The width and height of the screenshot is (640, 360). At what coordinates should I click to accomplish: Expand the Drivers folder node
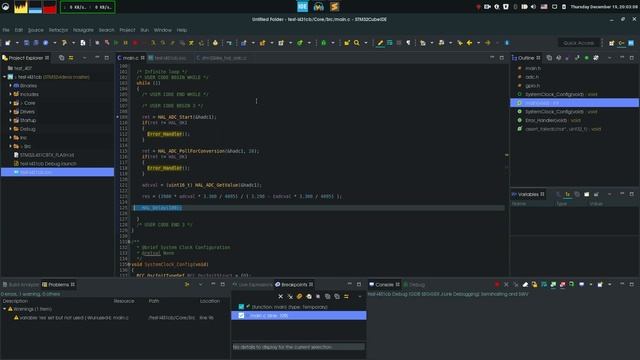pos(11,111)
